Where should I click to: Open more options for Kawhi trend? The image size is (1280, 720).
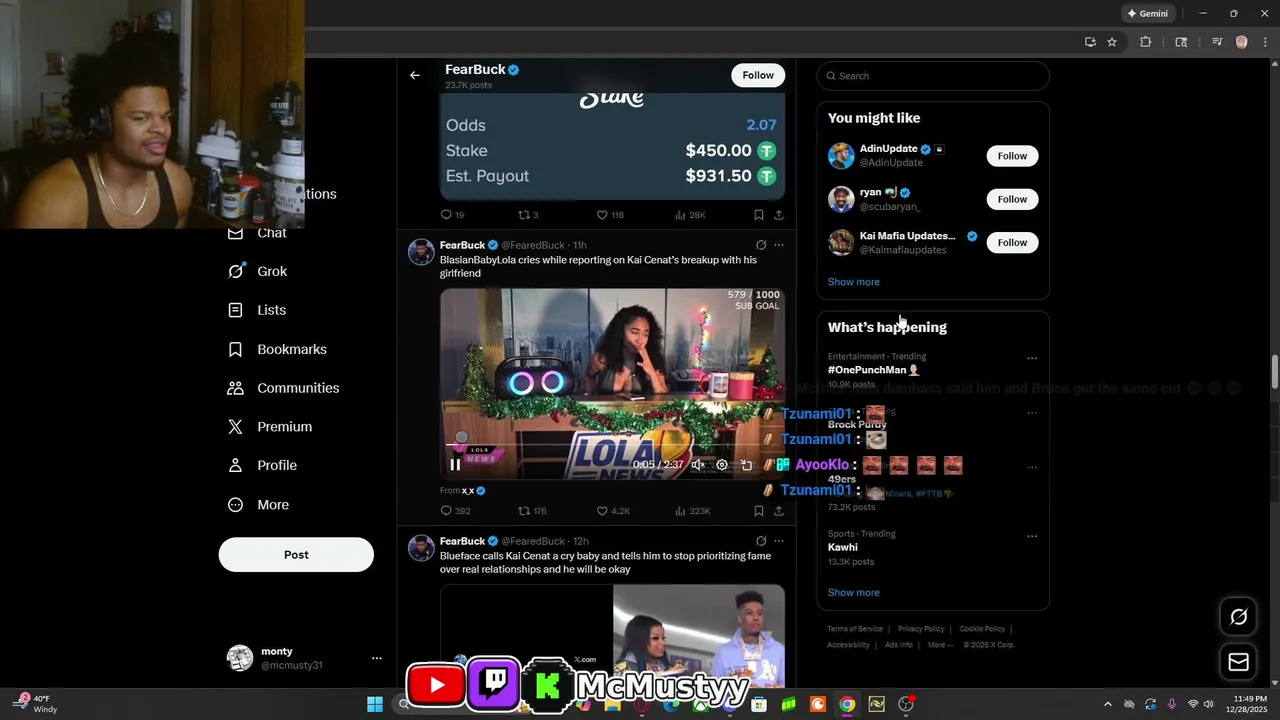[1032, 536]
